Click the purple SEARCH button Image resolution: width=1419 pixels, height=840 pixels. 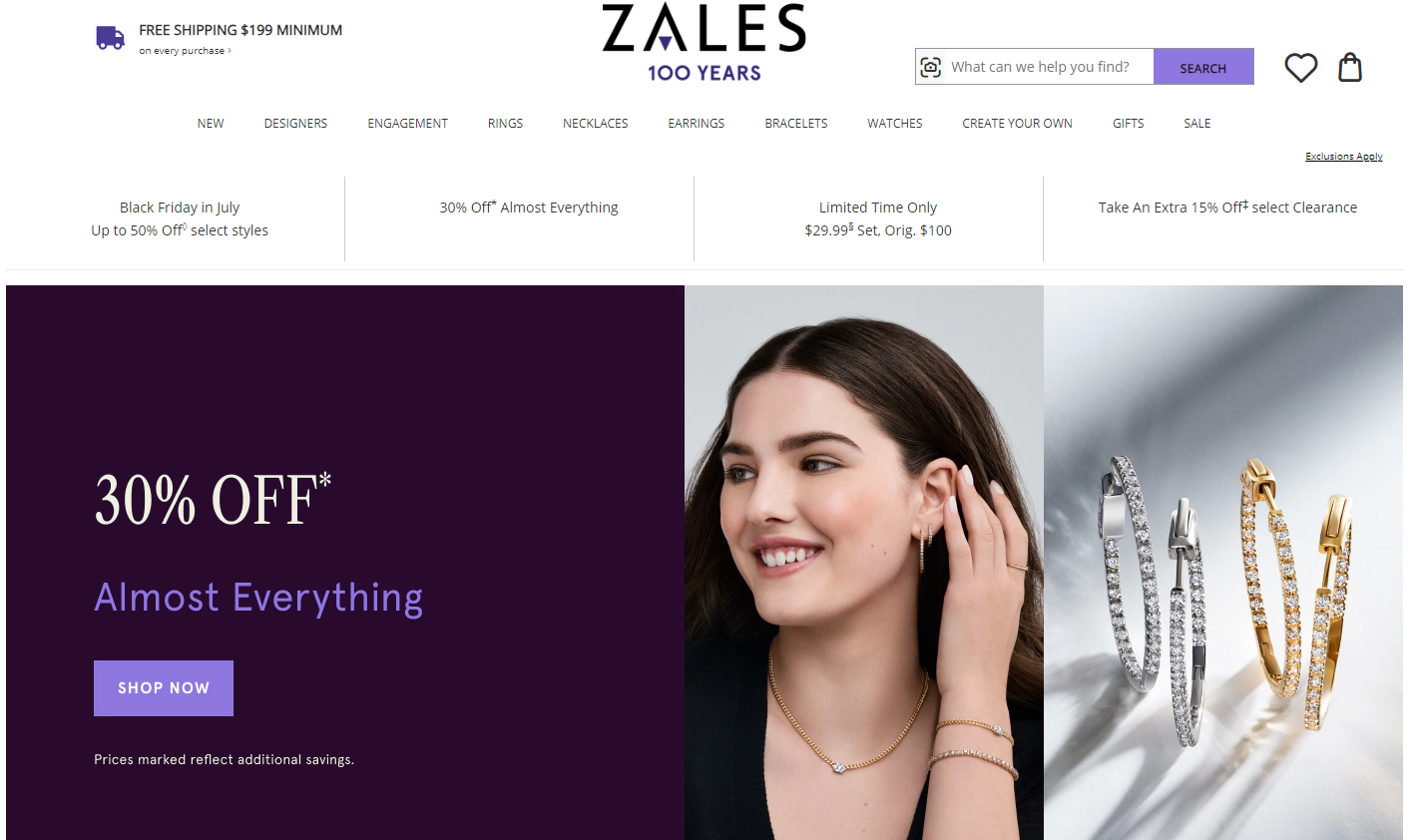click(x=1203, y=67)
